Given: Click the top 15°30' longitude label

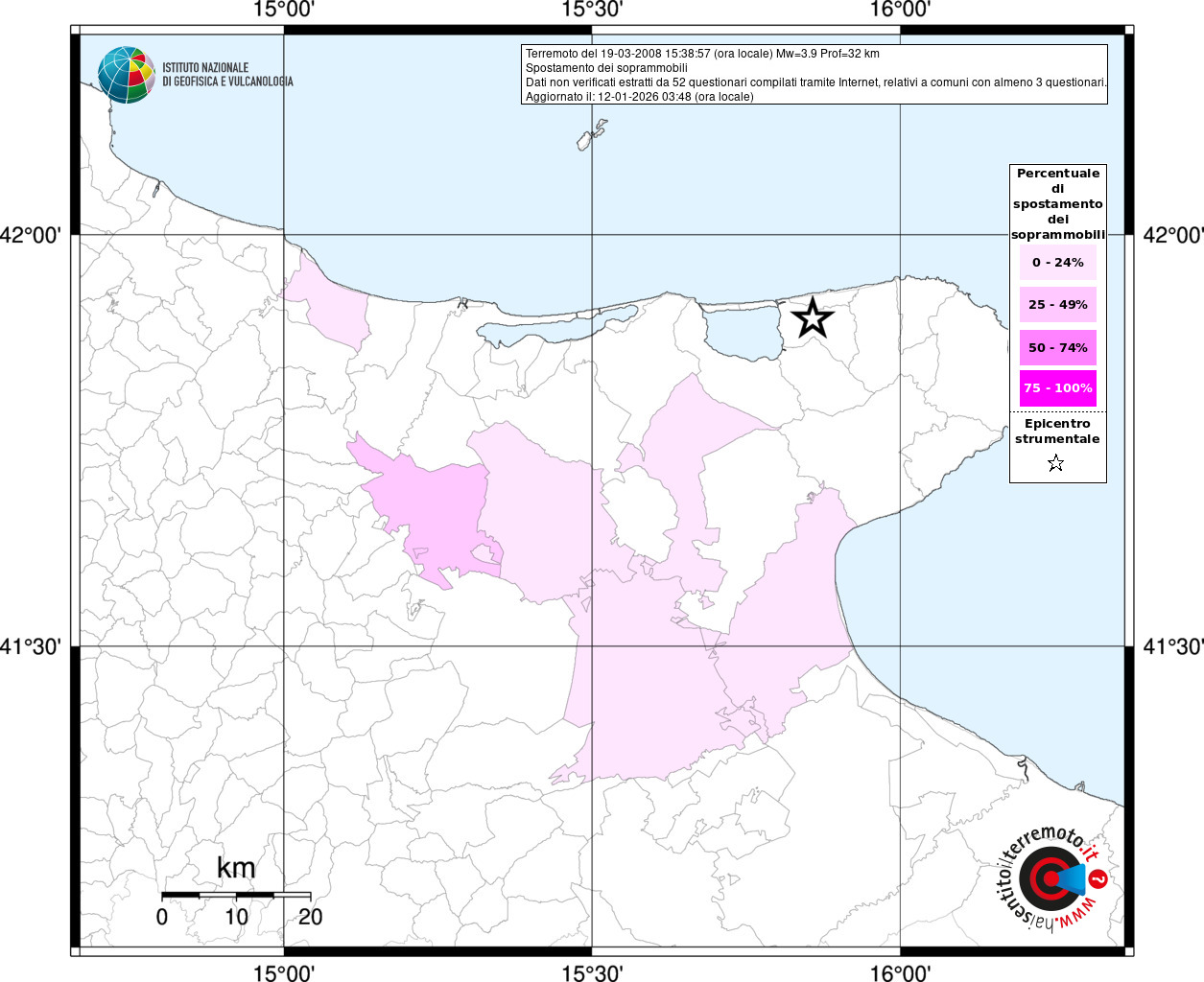Looking at the screenshot, I should pos(592,11).
